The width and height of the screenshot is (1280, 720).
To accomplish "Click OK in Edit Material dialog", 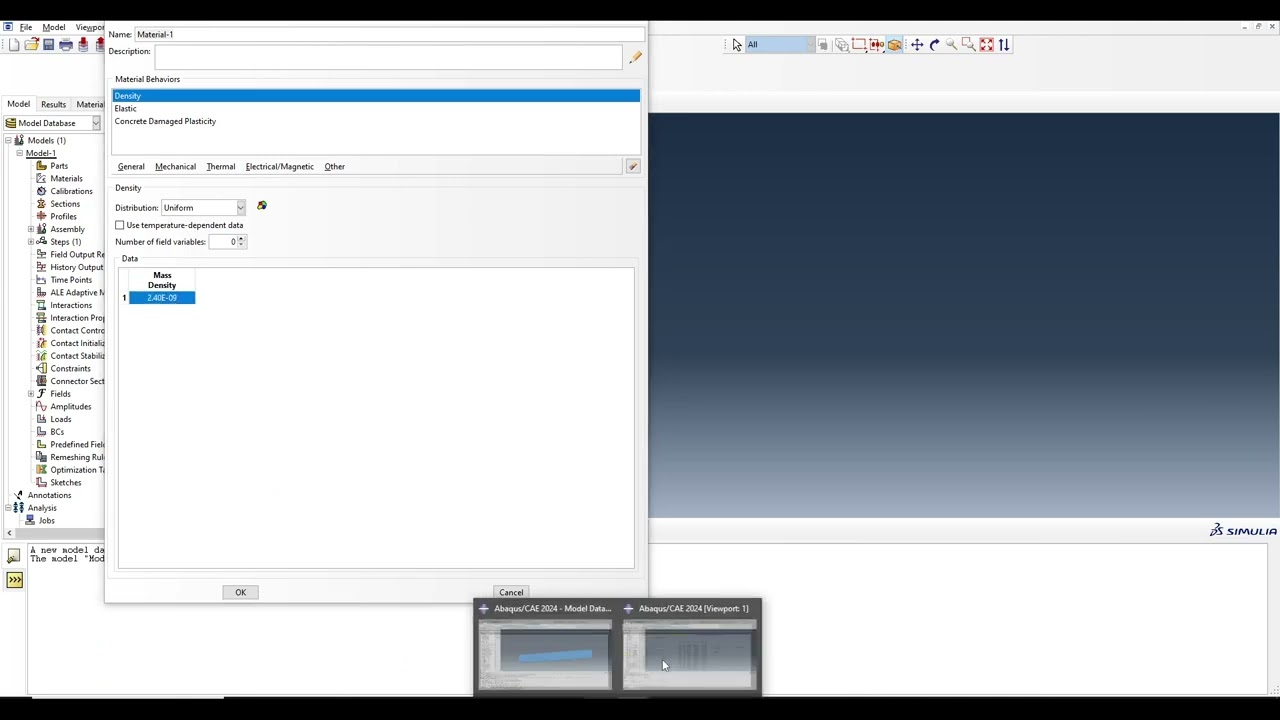I will pyautogui.click(x=240, y=593).
